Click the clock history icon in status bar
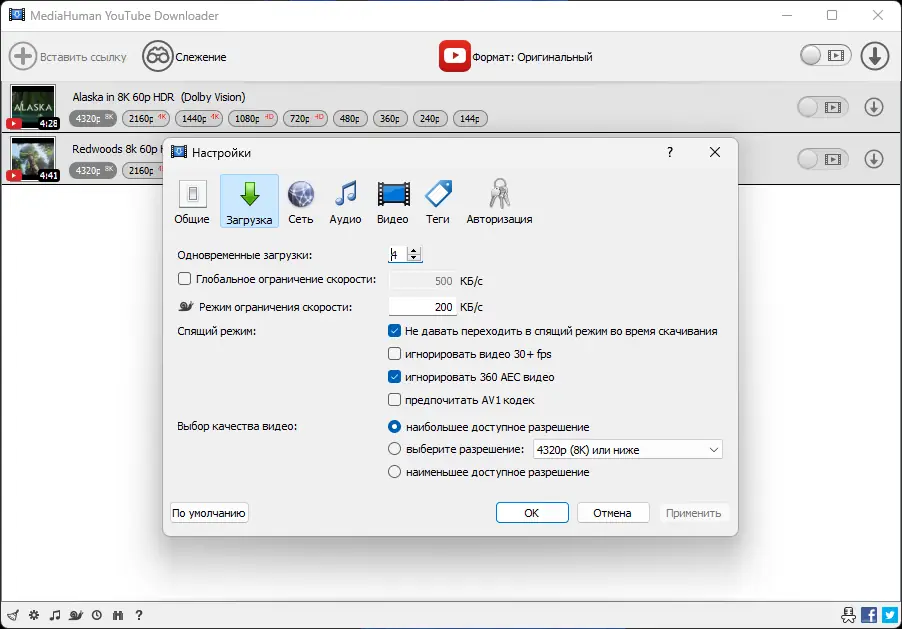This screenshot has height=629, width=902. [x=97, y=615]
